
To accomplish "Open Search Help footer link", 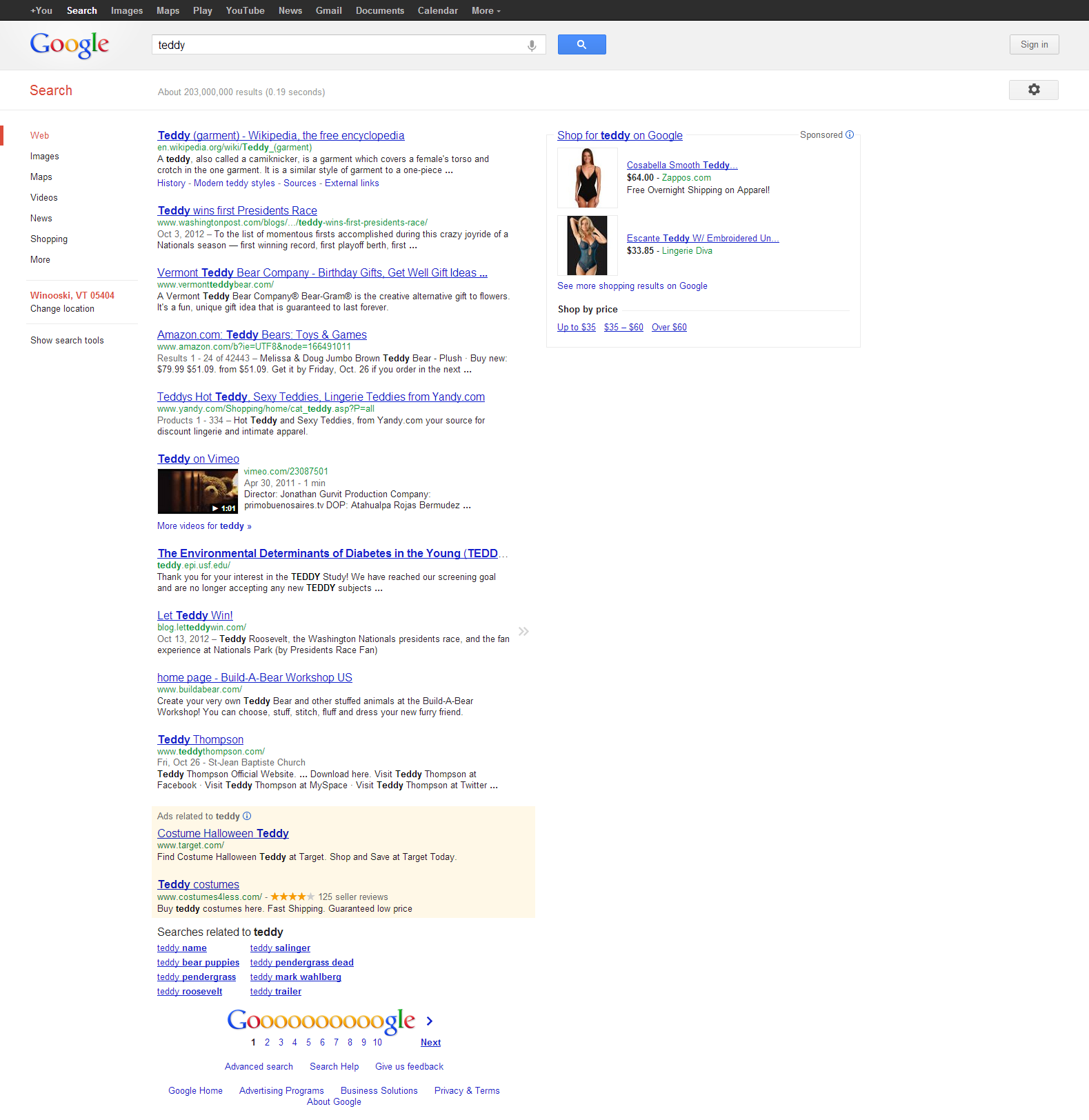I will [334, 1066].
